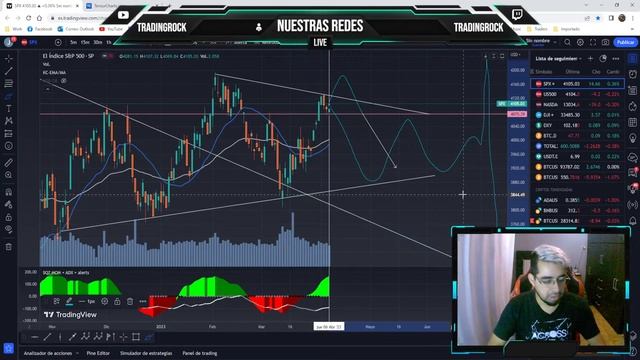Open the Analizador de acciones dropdown

click(x=51, y=353)
